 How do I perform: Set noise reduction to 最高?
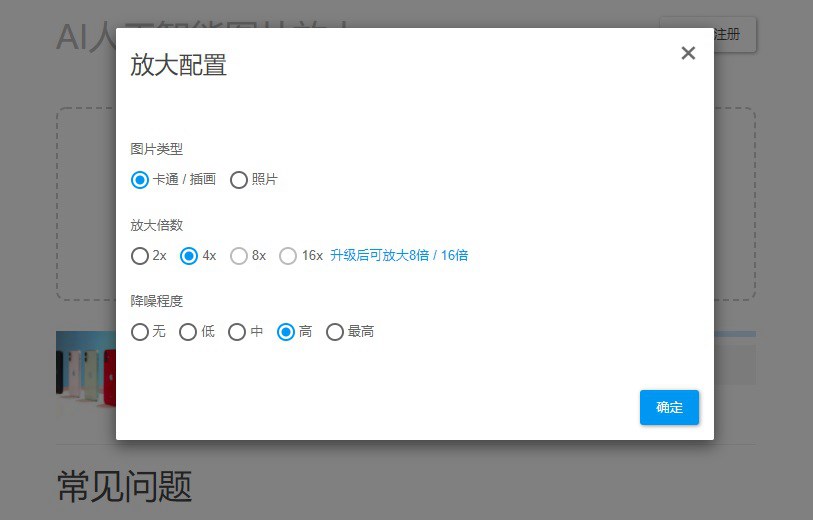point(334,332)
